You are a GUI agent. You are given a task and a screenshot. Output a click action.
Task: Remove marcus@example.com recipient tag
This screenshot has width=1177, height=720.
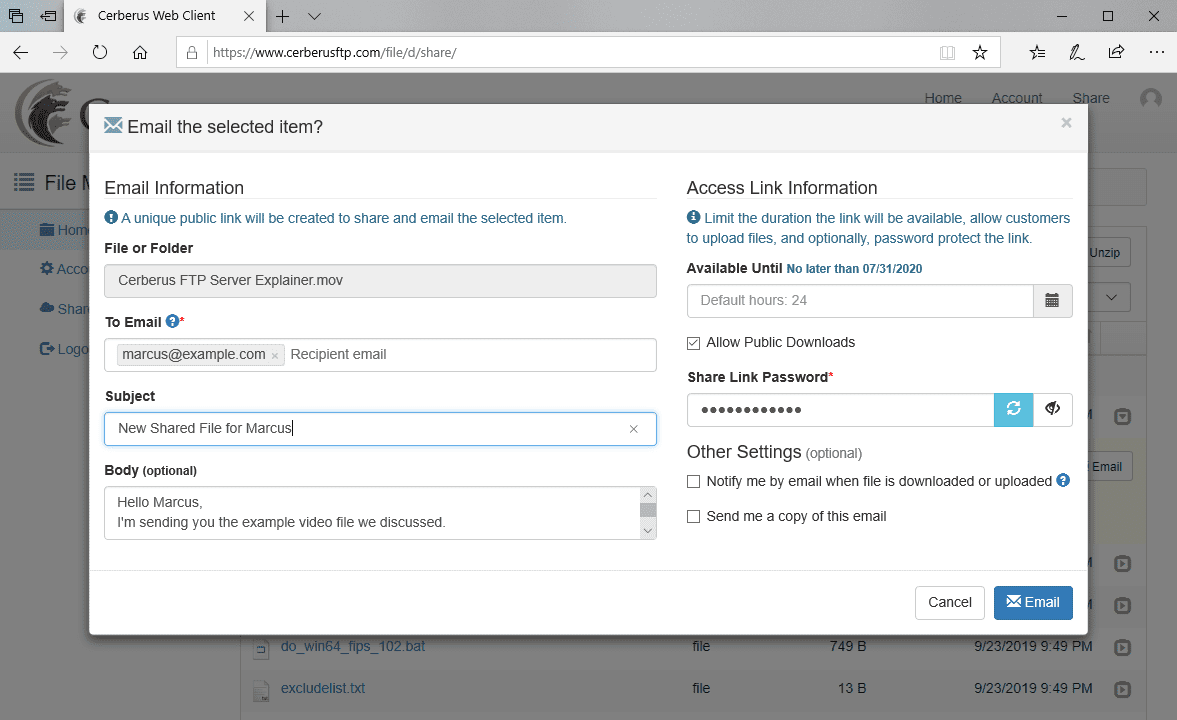pos(275,355)
